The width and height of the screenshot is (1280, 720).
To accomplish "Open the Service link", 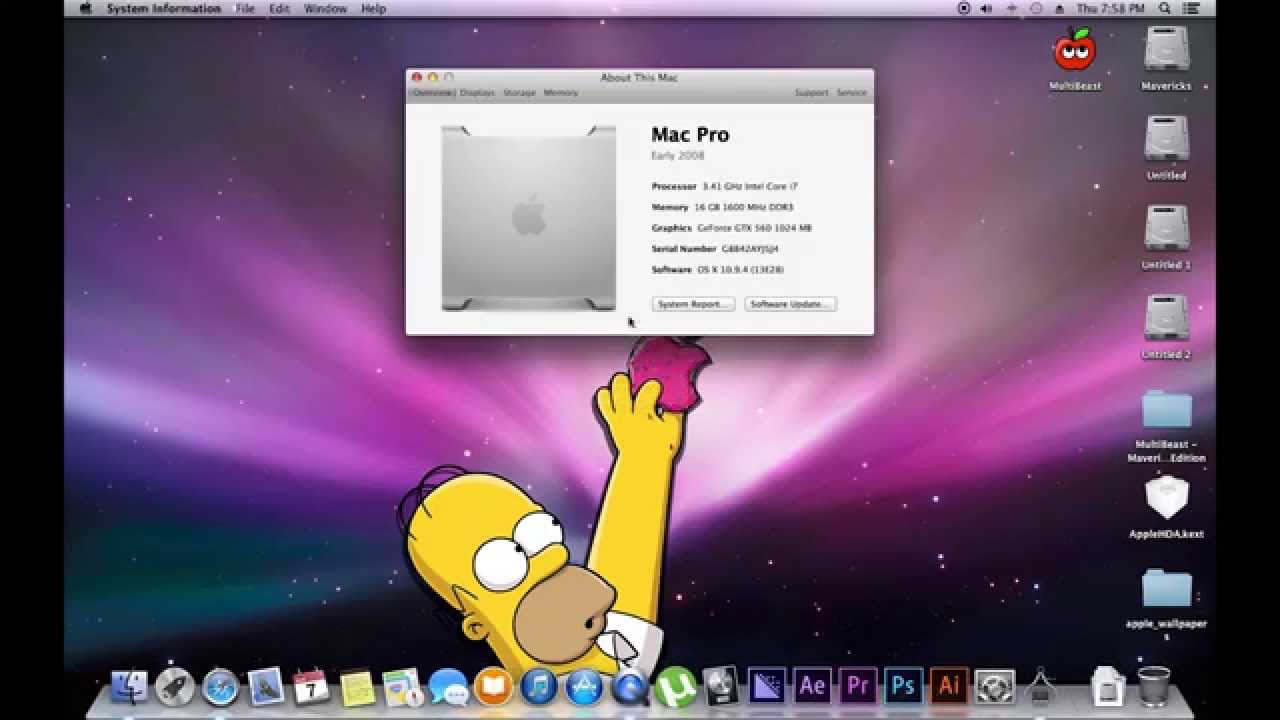I will click(x=851, y=93).
